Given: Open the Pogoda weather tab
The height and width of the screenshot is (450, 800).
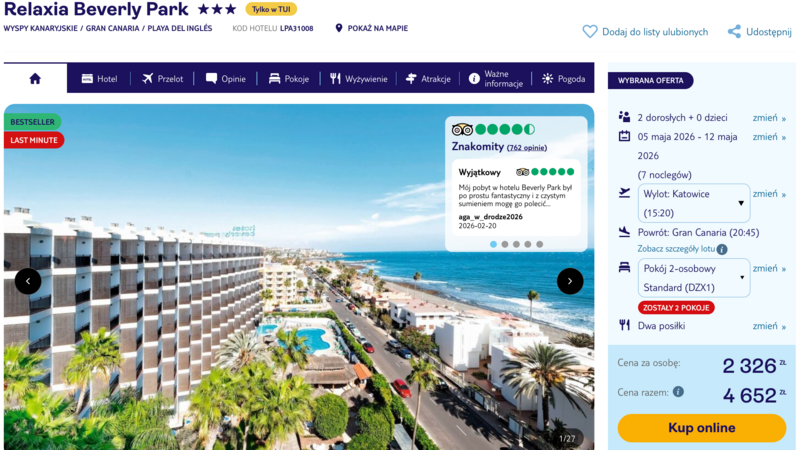Looking at the screenshot, I should pyautogui.click(x=564, y=79).
